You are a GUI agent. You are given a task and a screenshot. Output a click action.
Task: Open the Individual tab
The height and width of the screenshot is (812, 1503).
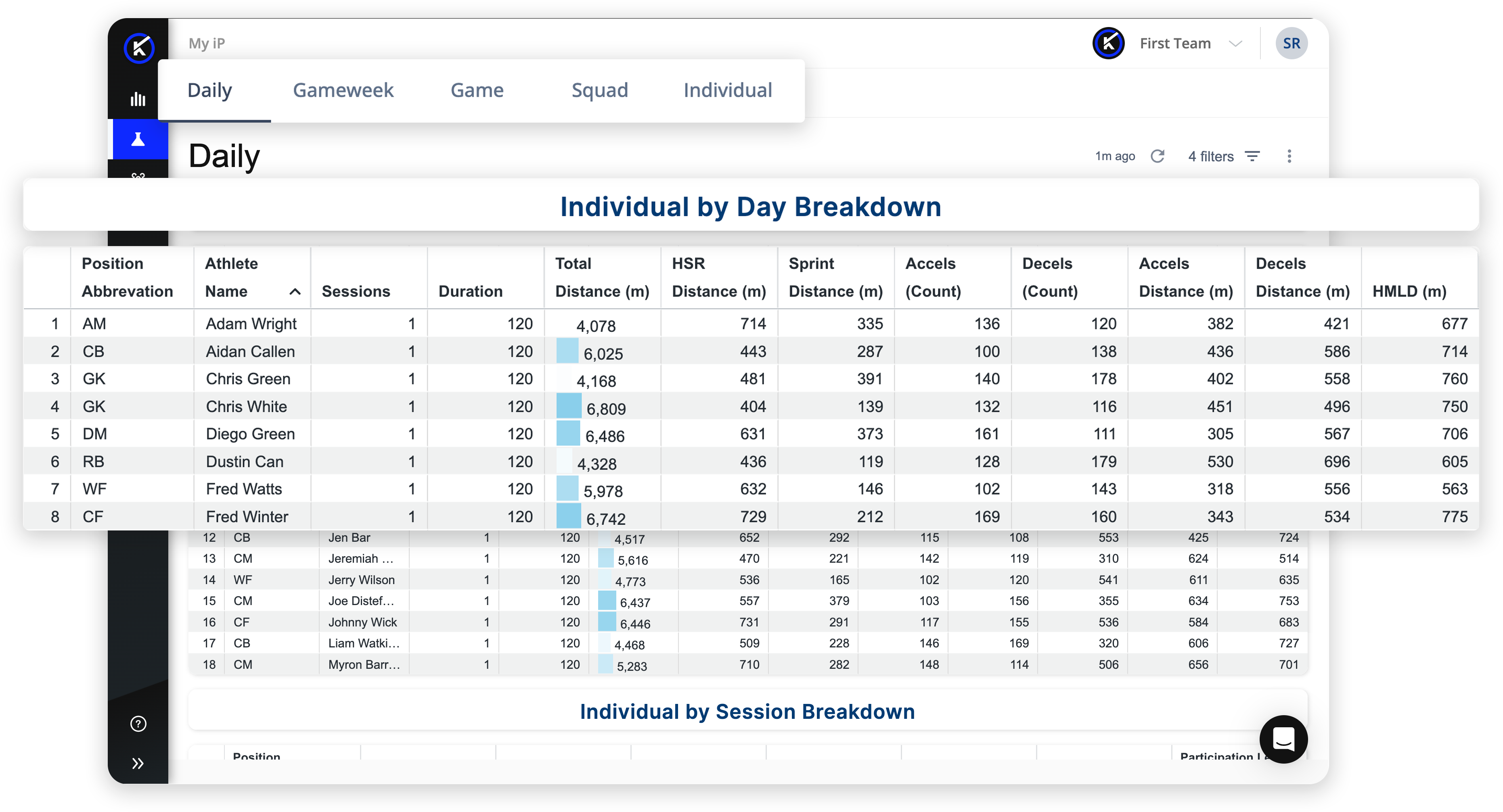pos(728,90)
